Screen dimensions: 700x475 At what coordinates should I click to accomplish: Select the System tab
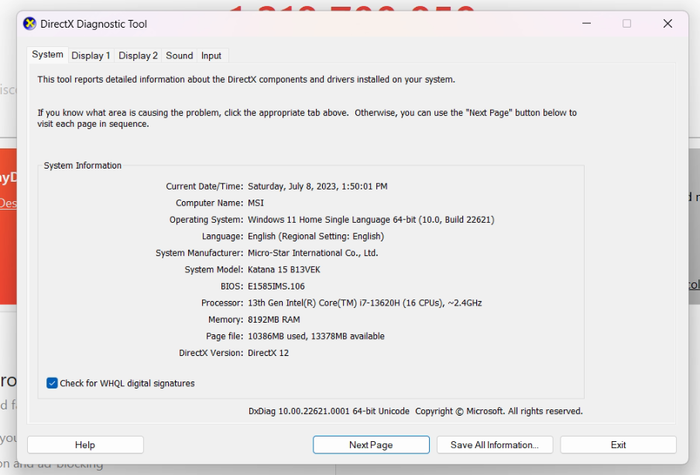47,55
